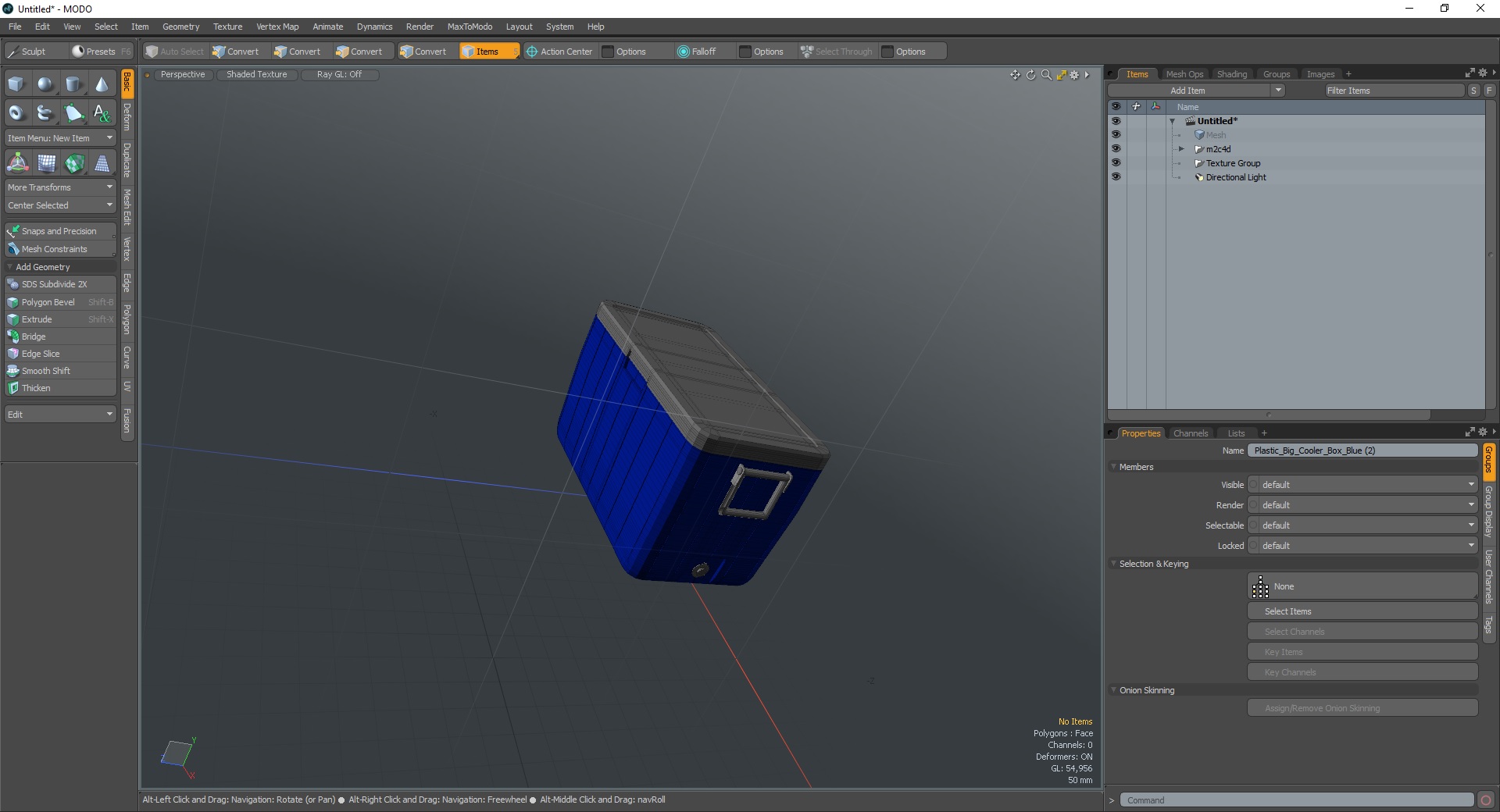Select the taper grid tool

coord(102,163)
